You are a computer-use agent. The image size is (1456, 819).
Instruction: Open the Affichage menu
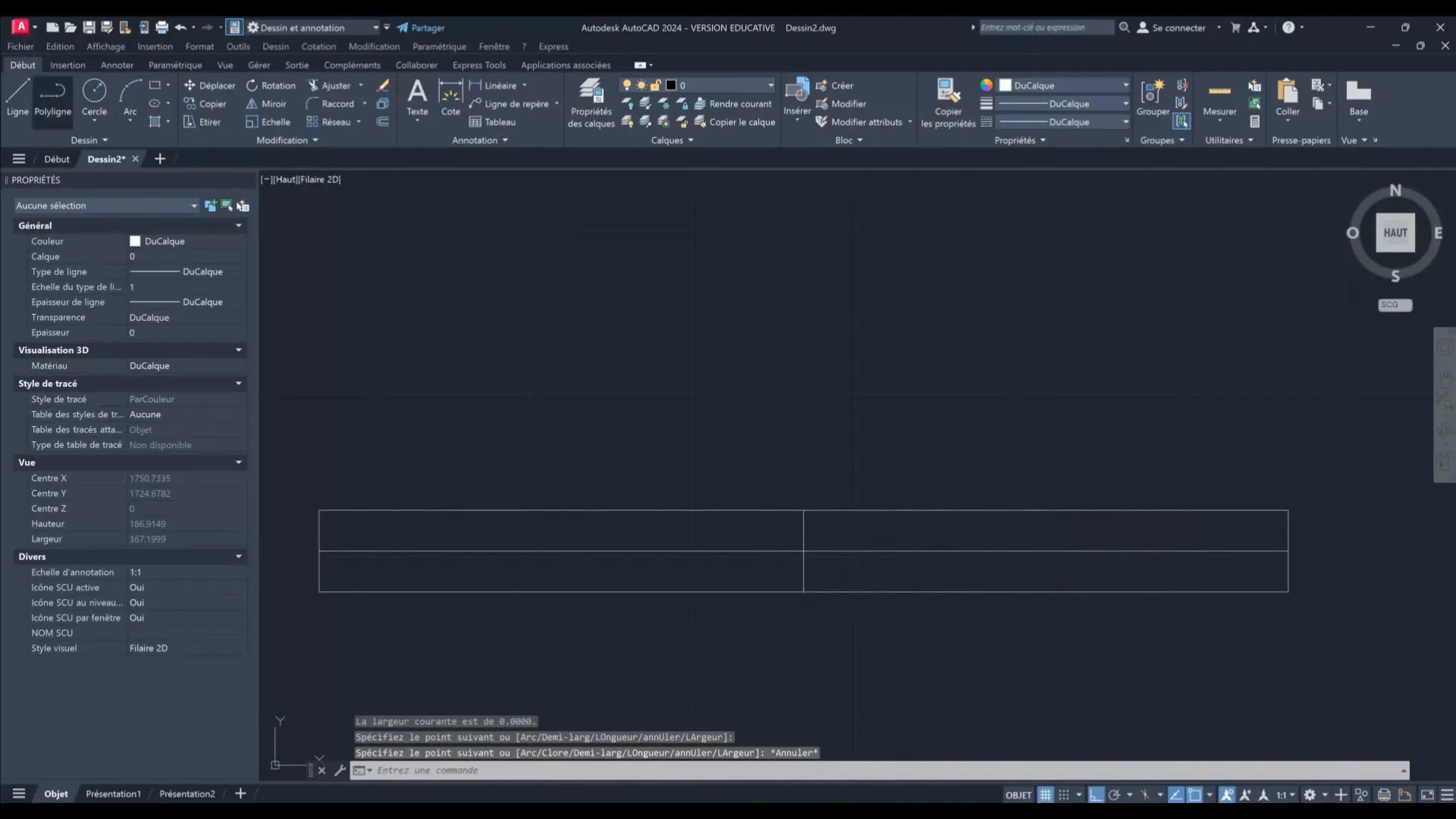click(x=105, y=46)
